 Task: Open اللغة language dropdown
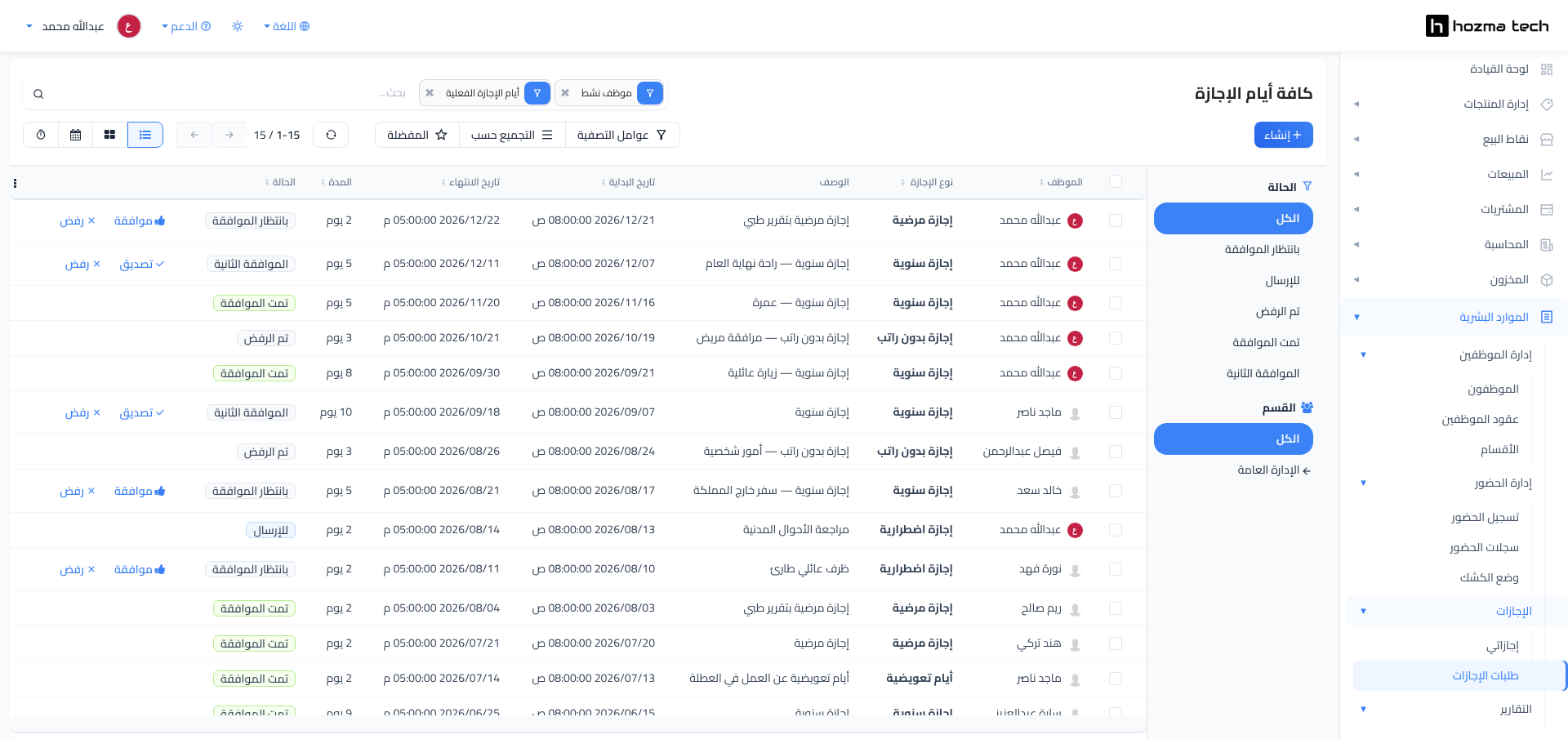coord(287,26)
